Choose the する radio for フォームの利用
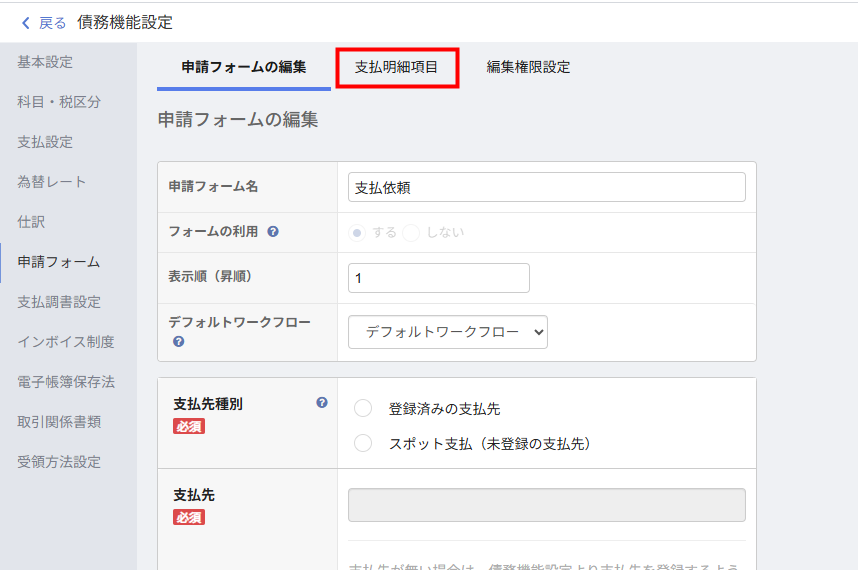 (357, 232)
